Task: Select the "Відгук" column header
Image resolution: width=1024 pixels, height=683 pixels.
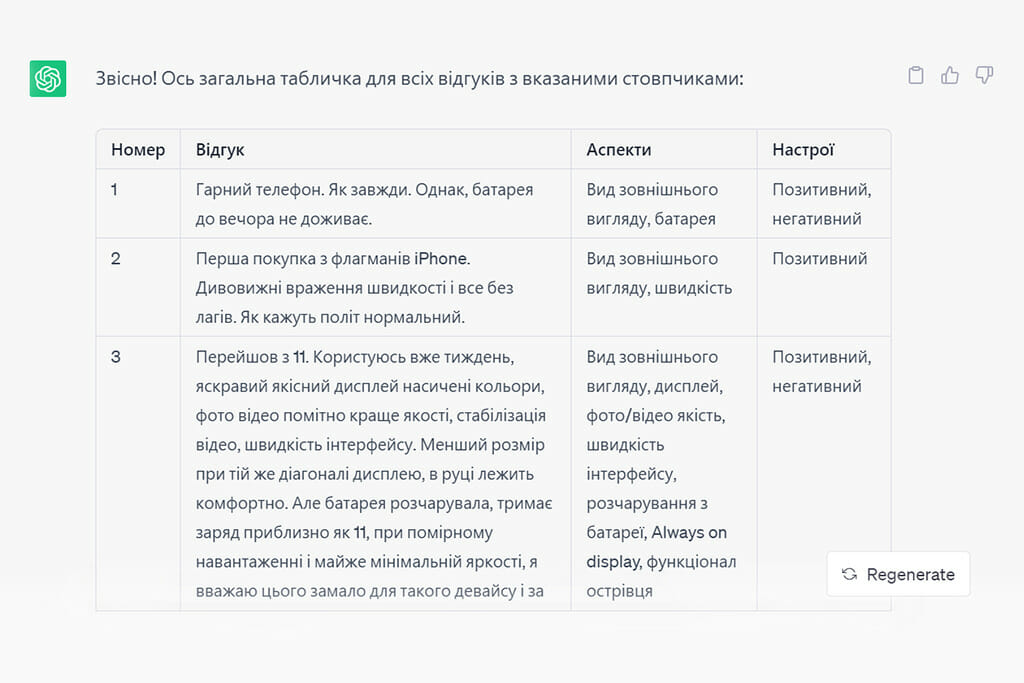Action: (x=220, y=150)
